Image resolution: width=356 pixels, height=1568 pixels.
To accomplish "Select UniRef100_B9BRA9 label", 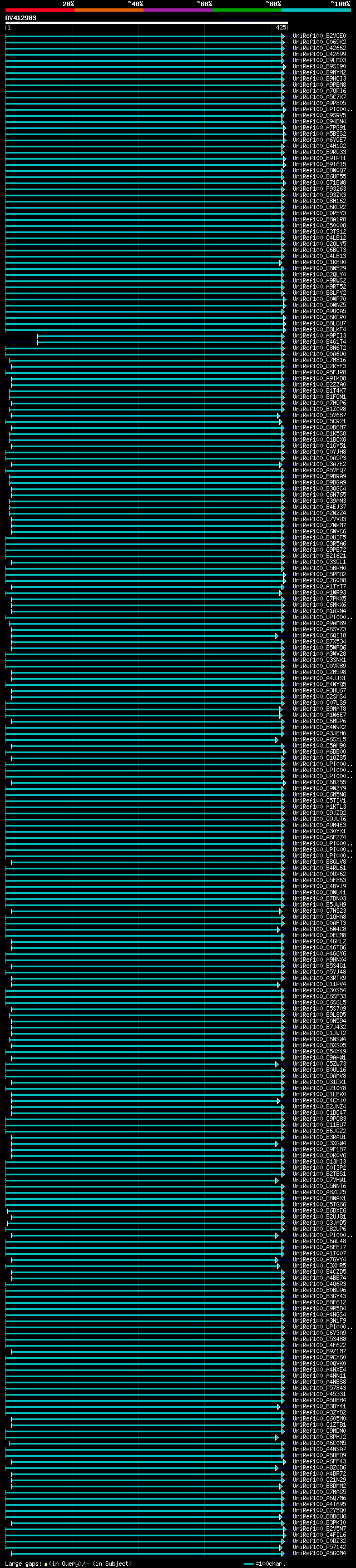I will [x=319, y=477].
